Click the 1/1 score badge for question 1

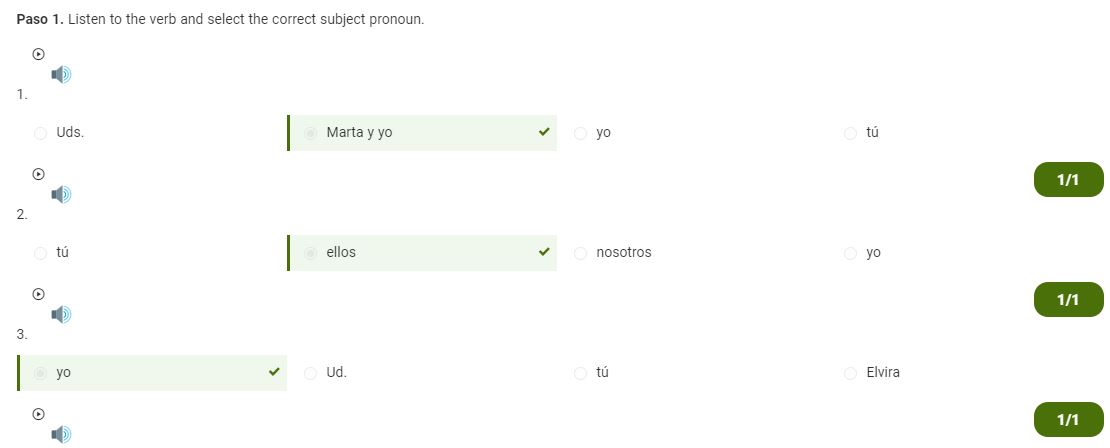point(1068,180)
